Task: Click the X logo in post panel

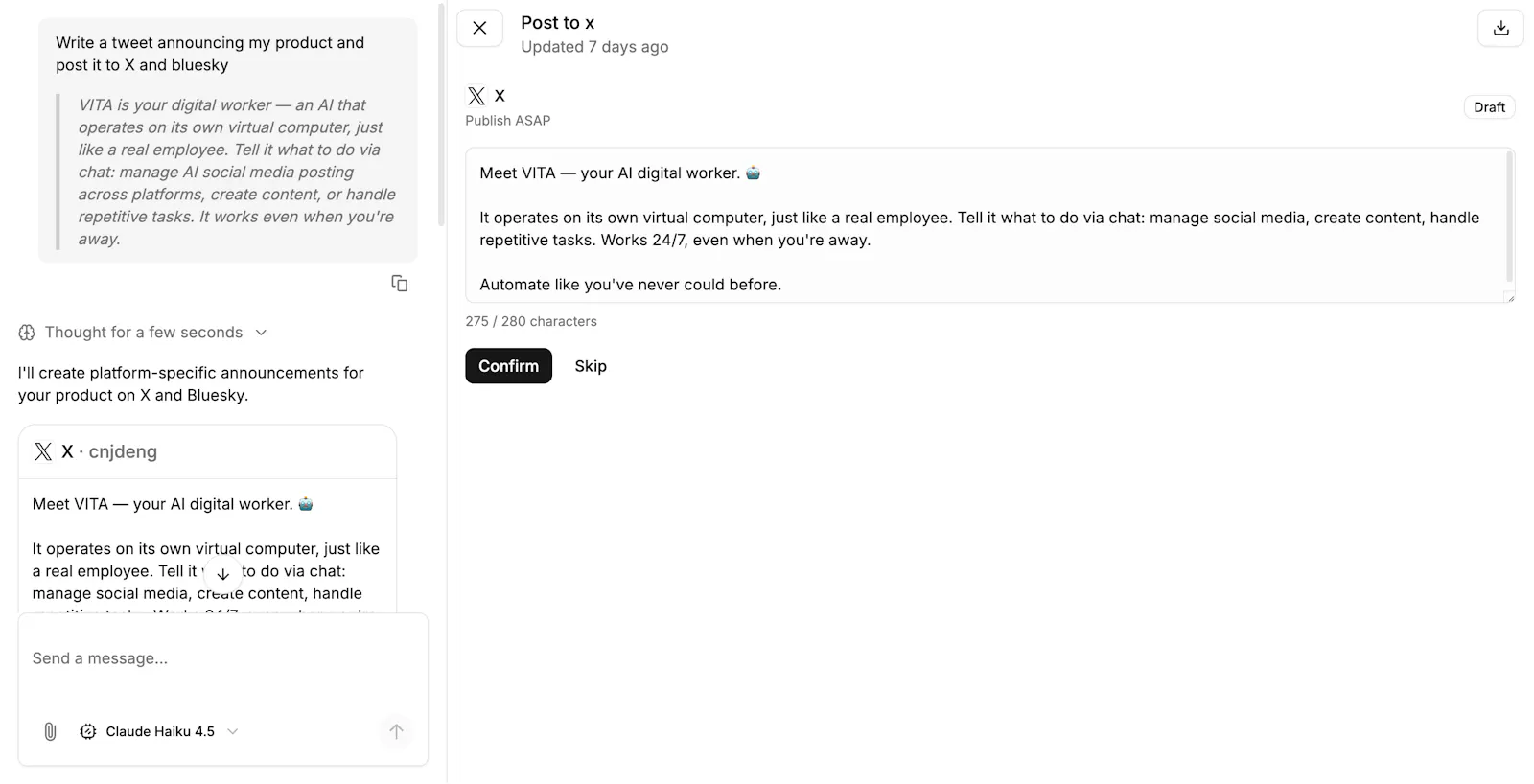Action: pos(476,96)
